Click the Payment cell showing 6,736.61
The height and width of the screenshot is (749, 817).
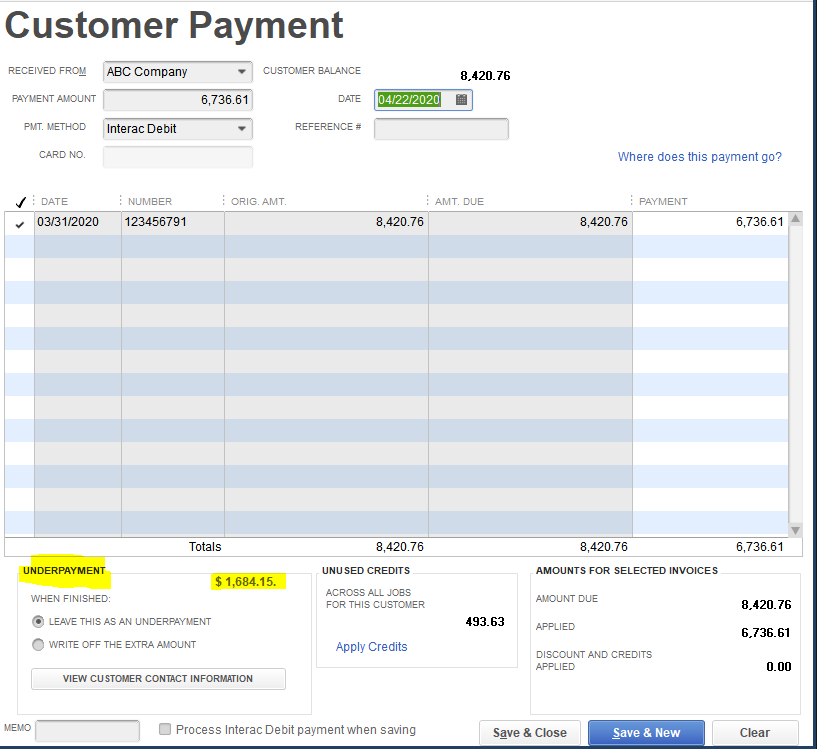(x=710, y=223)
